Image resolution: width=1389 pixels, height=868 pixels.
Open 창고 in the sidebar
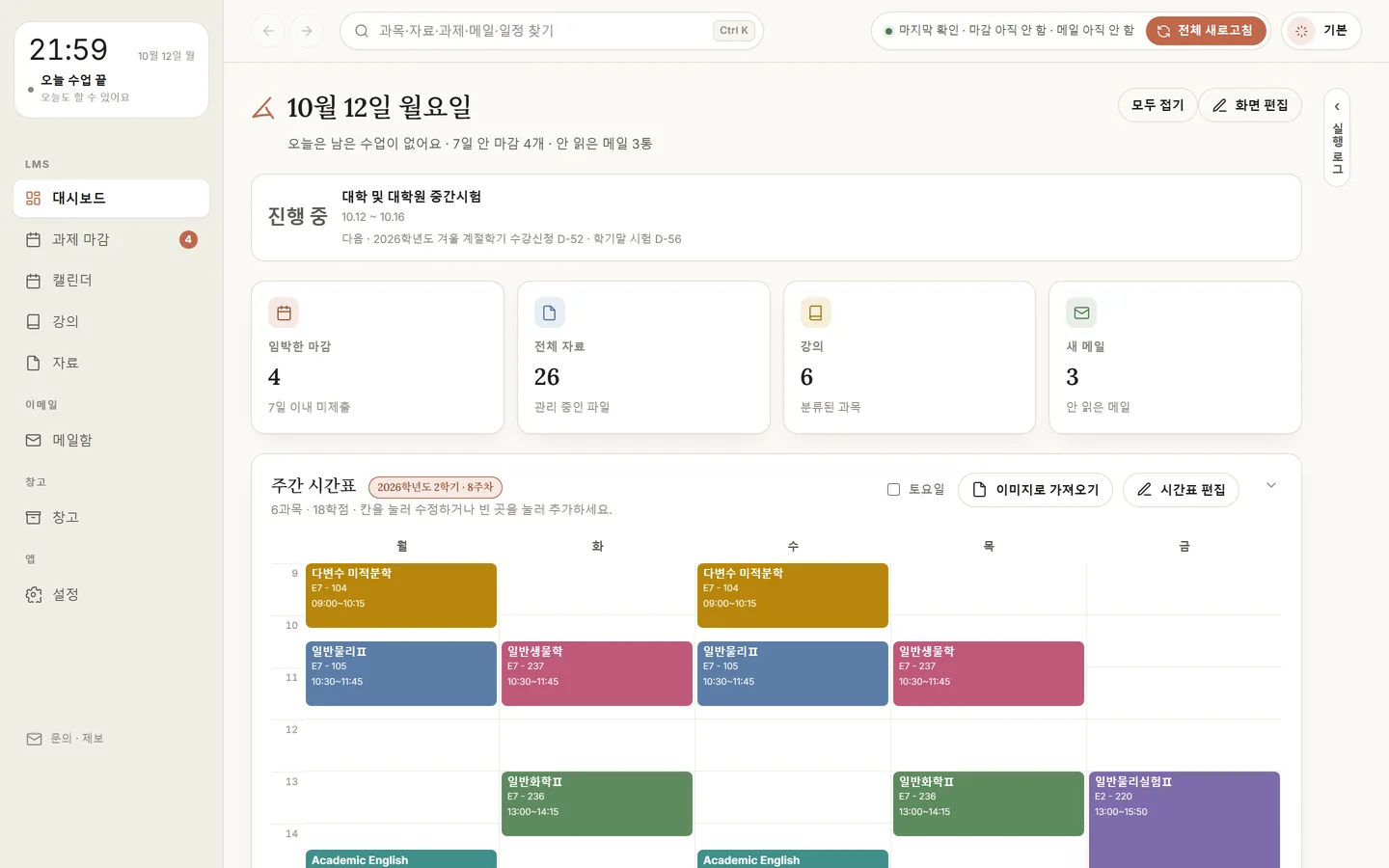tap(112, 517)
